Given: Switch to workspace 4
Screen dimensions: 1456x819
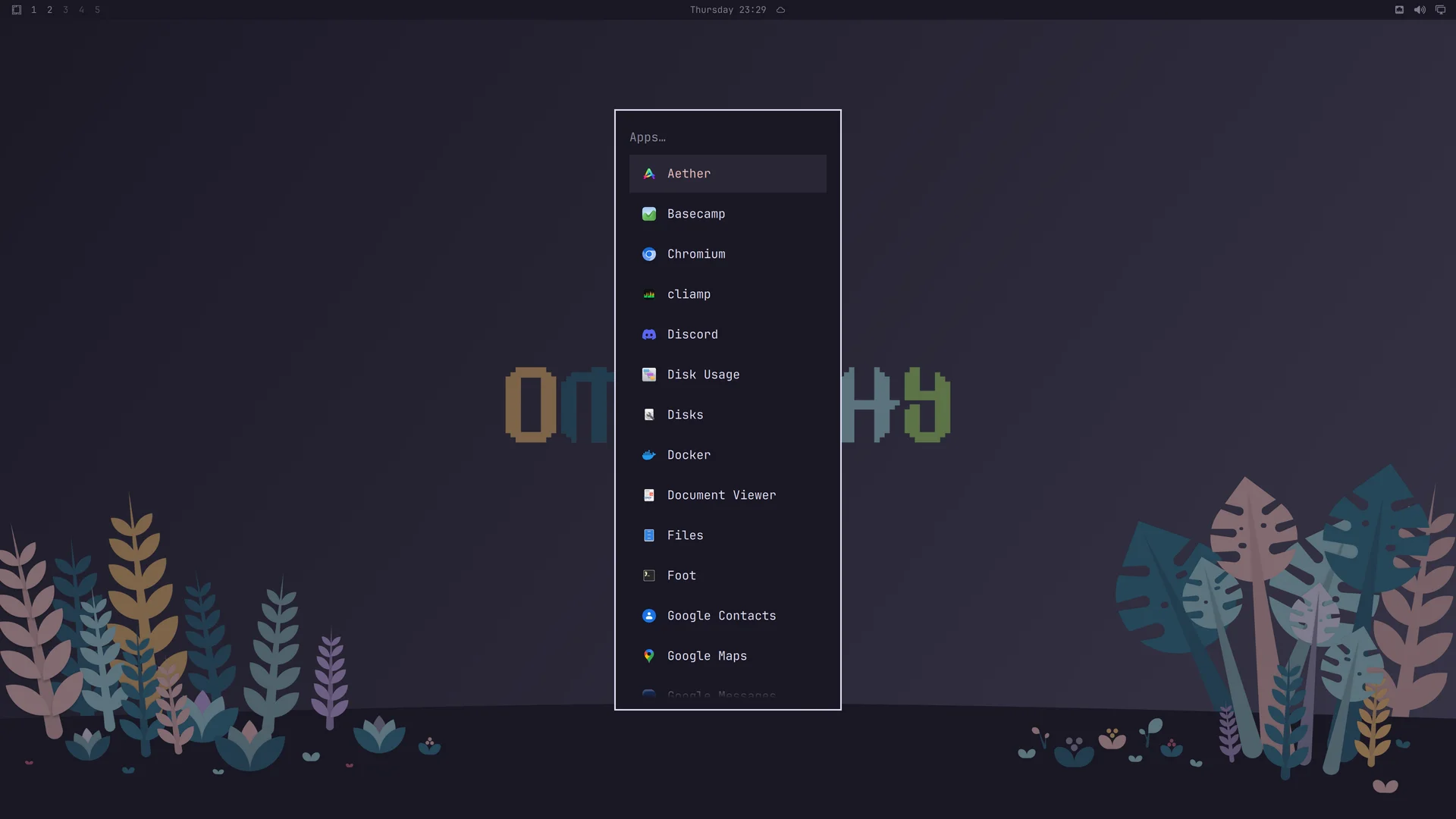Looking at the screenshot, I should pyautogui.click(x=81, y=10).
